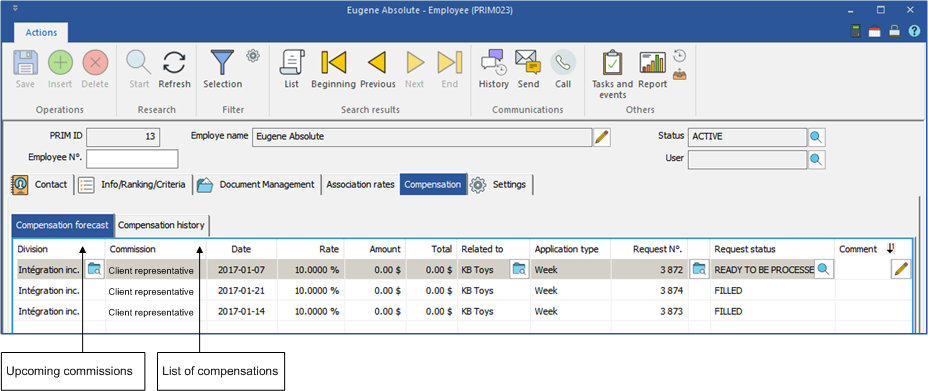Viewport: 928px width, 391px height.
Task: Click the Call phone icon
Action: tap(563, 62)
